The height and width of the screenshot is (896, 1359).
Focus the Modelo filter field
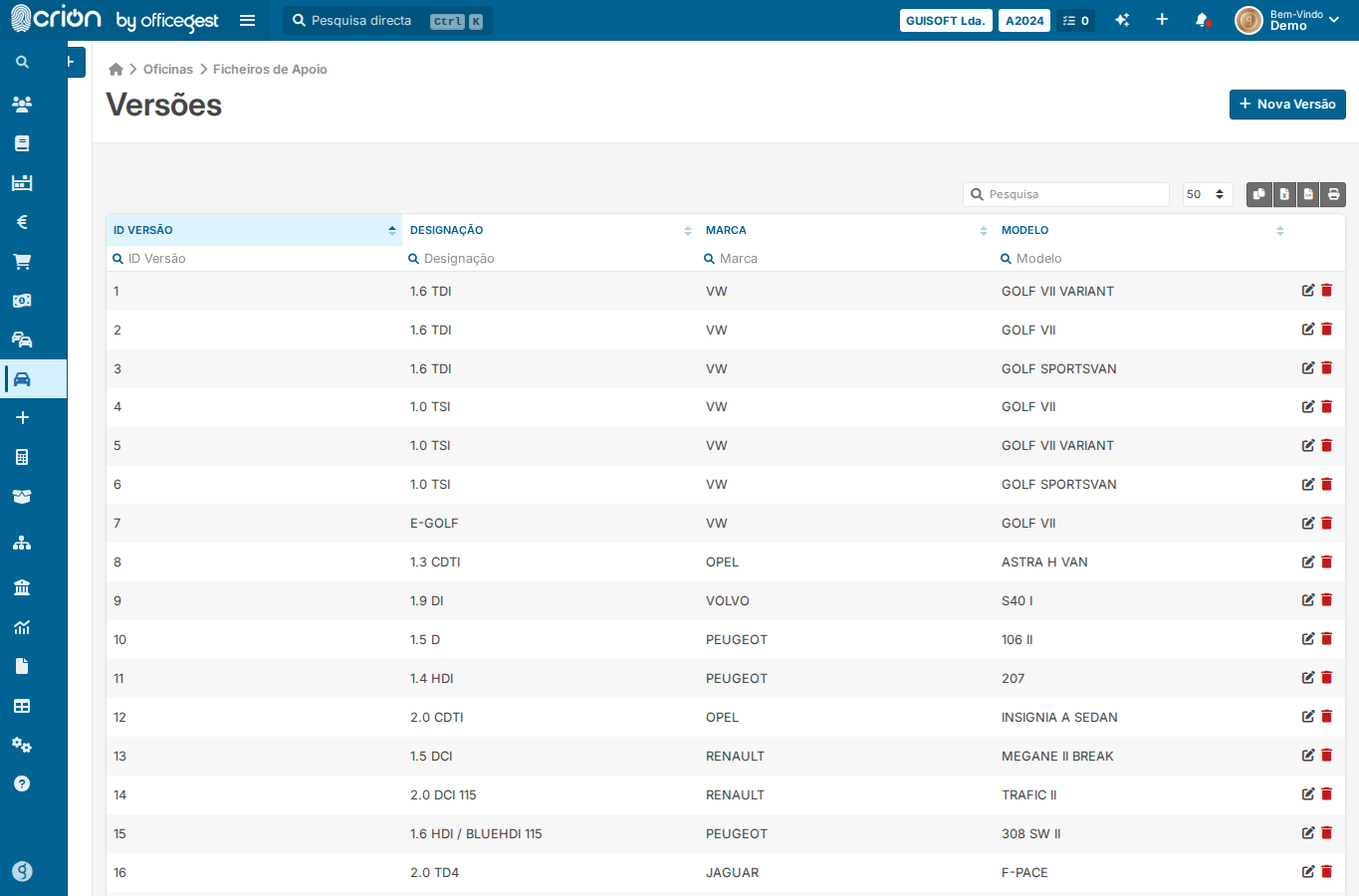click(x=1142, y=258)
